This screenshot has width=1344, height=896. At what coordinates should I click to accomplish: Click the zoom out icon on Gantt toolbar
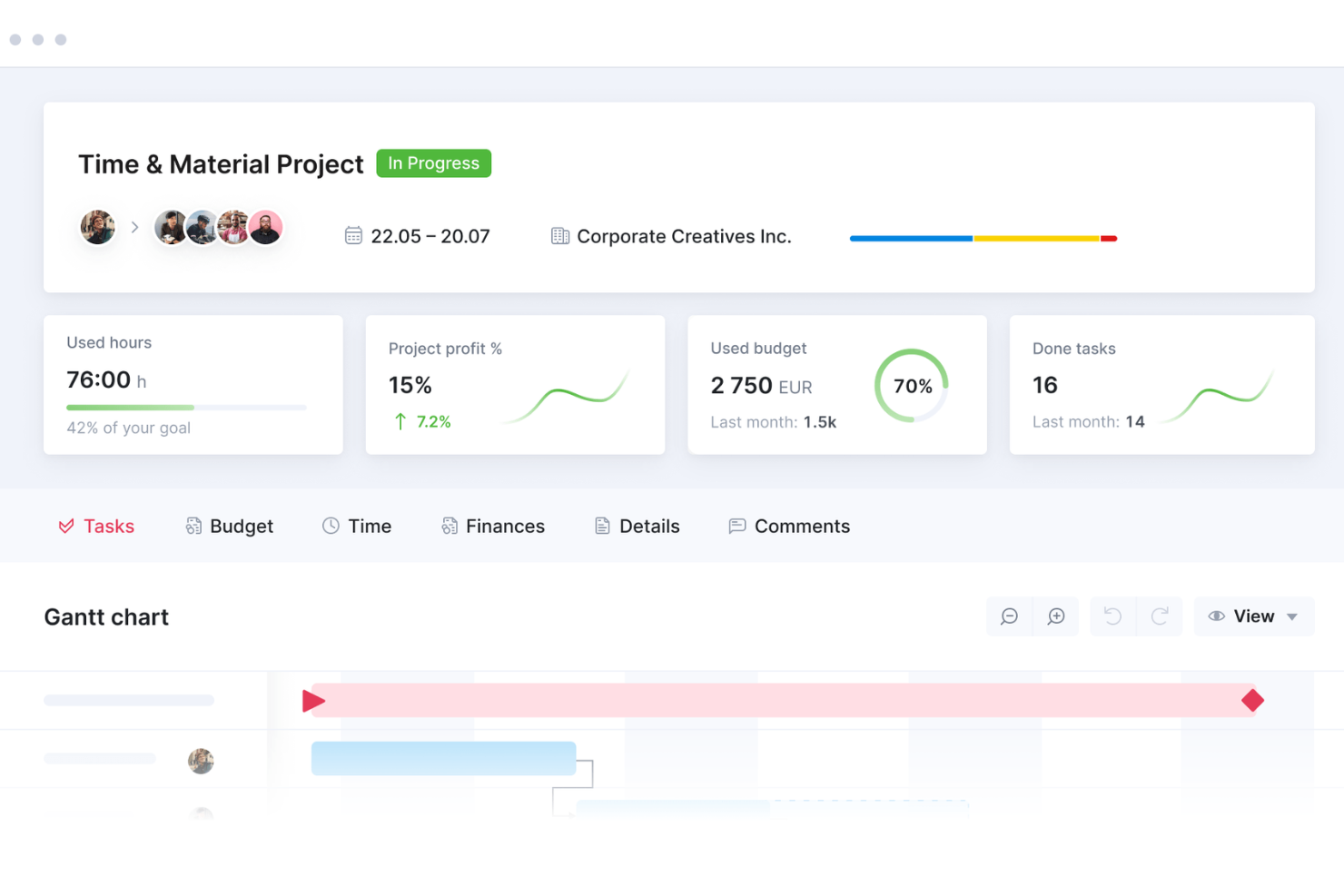click(1009, 616)
